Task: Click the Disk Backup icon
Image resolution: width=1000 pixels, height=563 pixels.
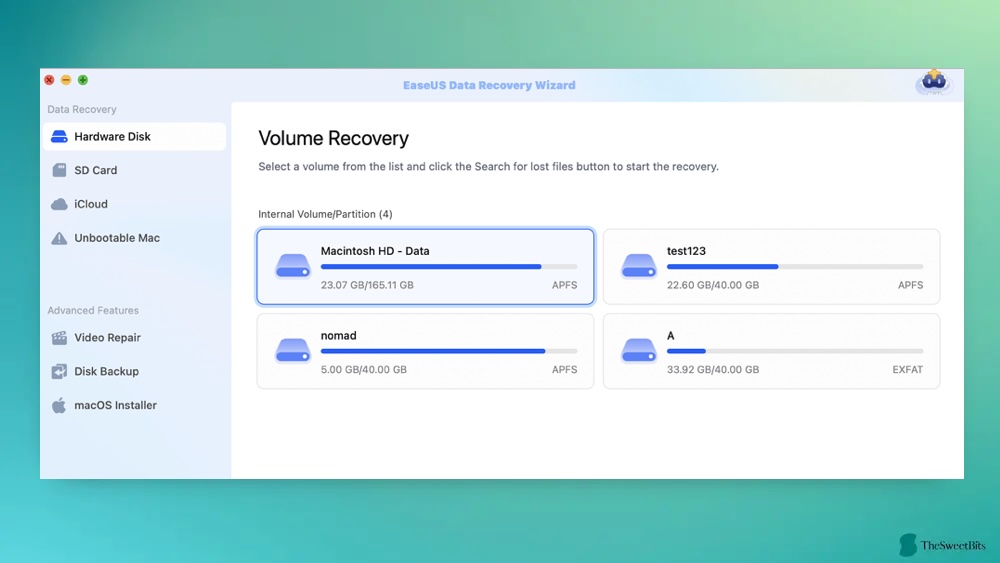Action: tap(59, 372)
